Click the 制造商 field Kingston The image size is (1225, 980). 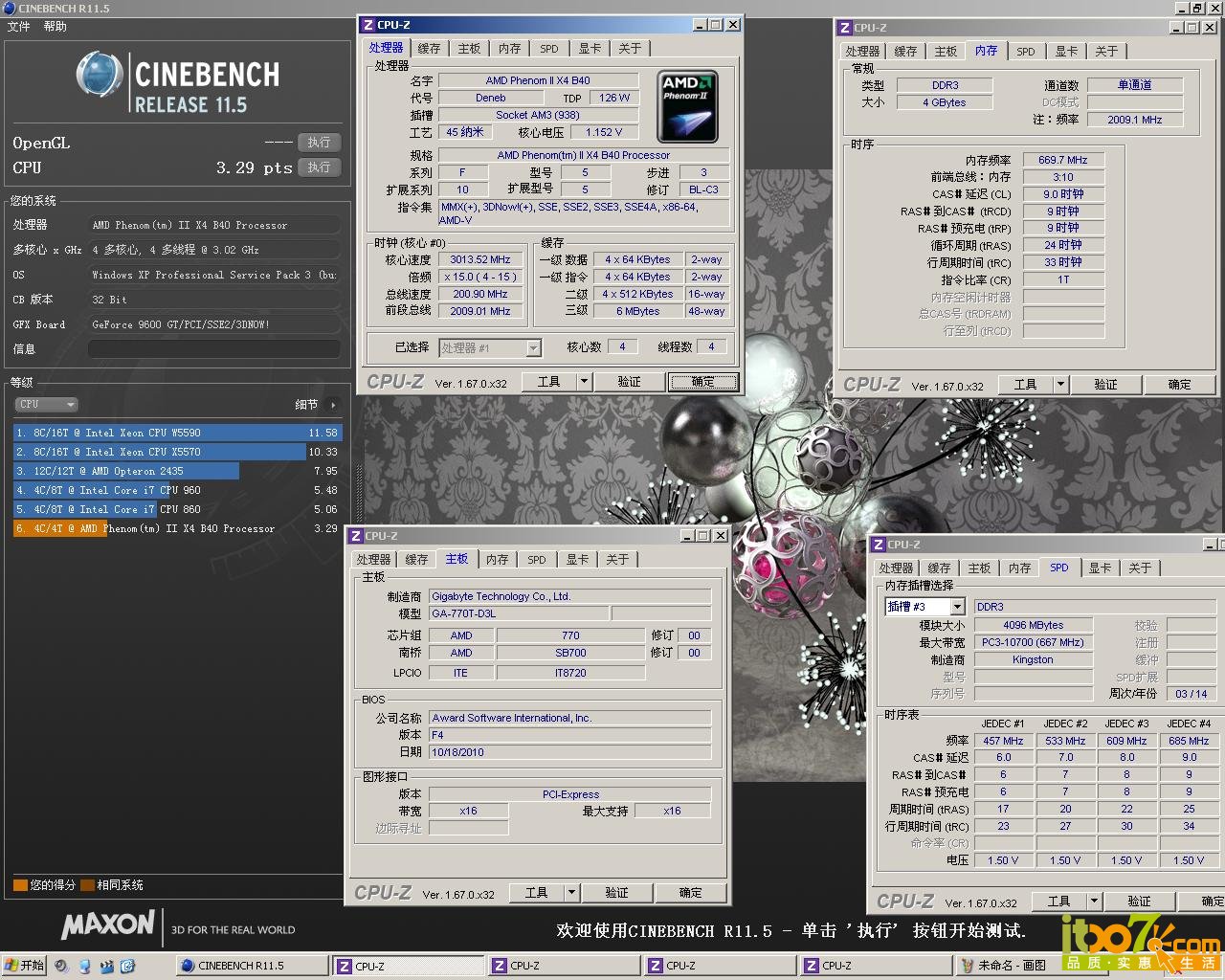pyautogui.click(x=1033, y=659)
